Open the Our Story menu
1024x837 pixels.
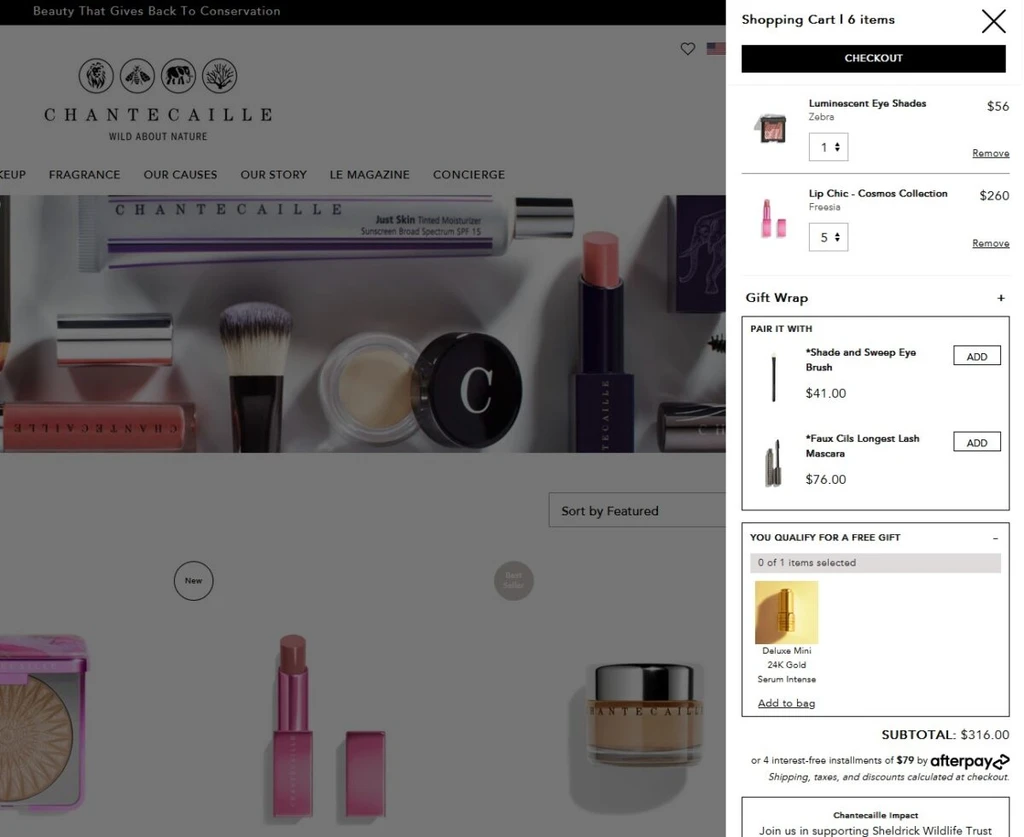(x=274, y=175)
